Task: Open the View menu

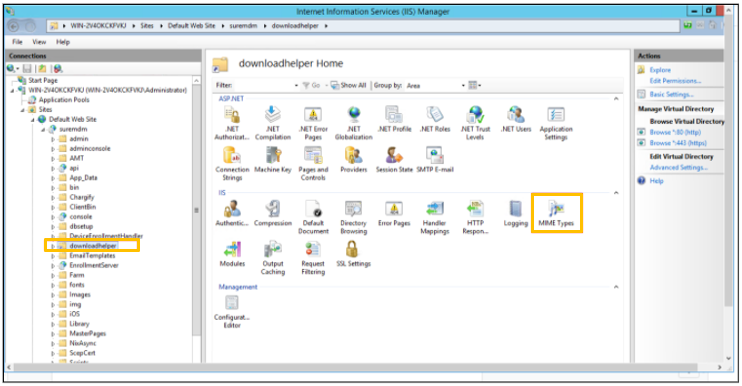Action: [x=39, y=42]
